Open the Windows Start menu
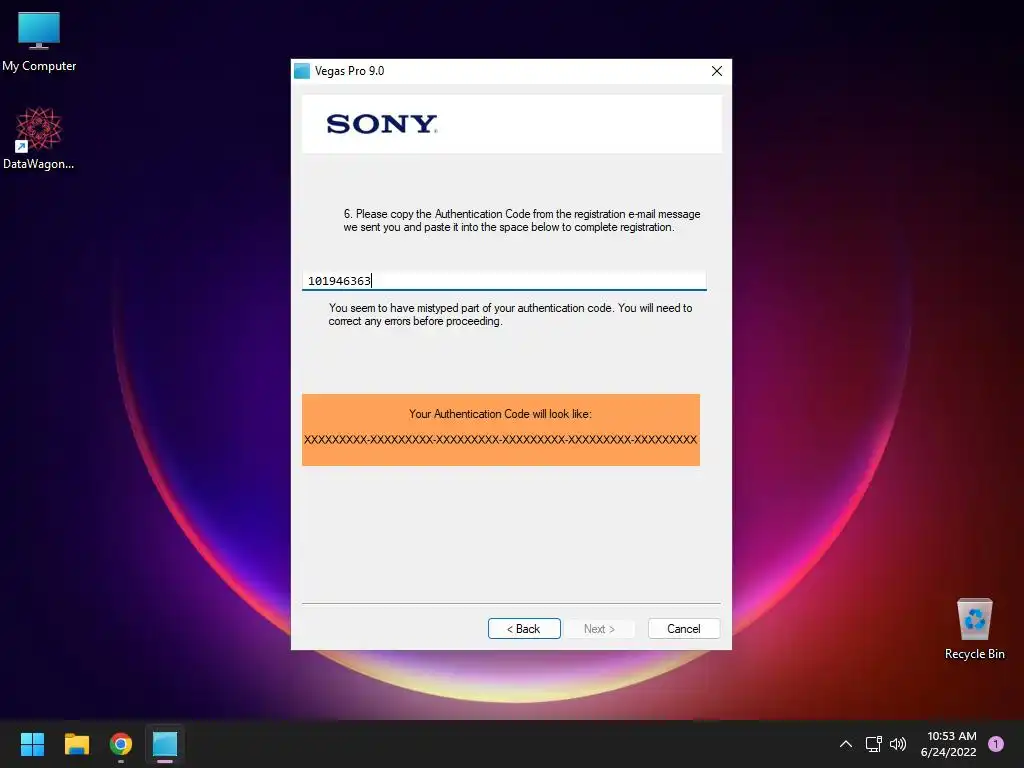1024x768 pixels. coord(32,744)
